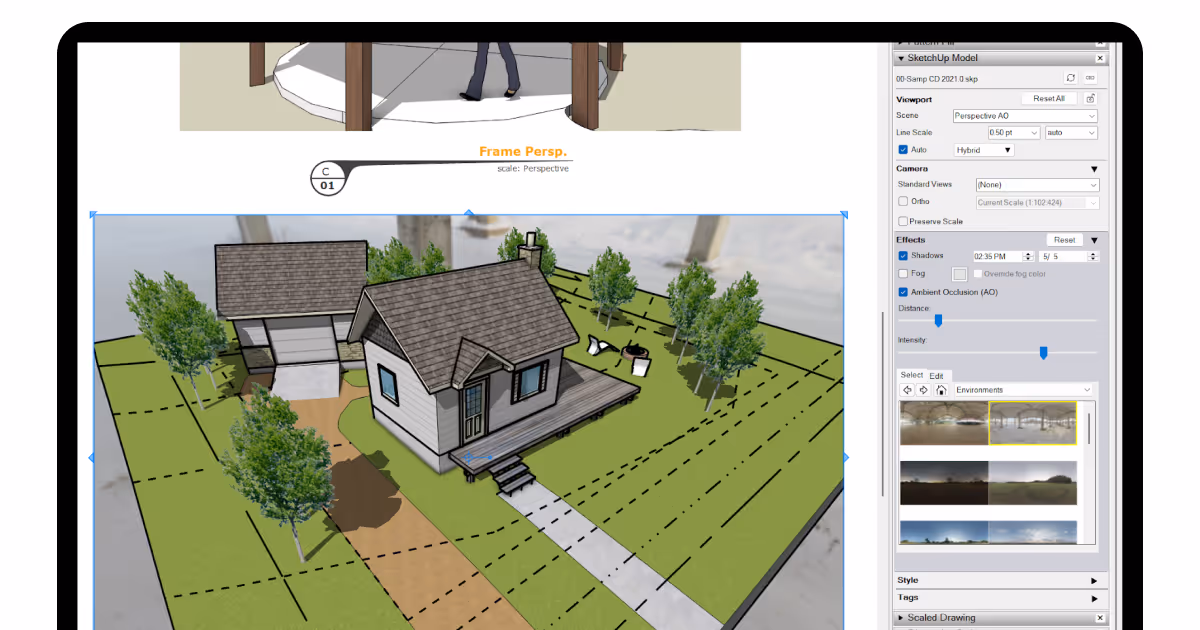Image resolution: width=1200 pixels, height=630 pixels.
Task: Select the first indoor hall environment thumbnail
Action: click(944, 423)
